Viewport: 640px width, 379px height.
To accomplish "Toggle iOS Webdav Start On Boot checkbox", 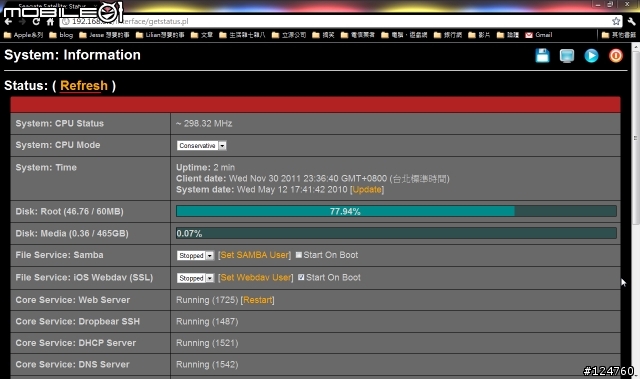I will [x=301, y=277].
